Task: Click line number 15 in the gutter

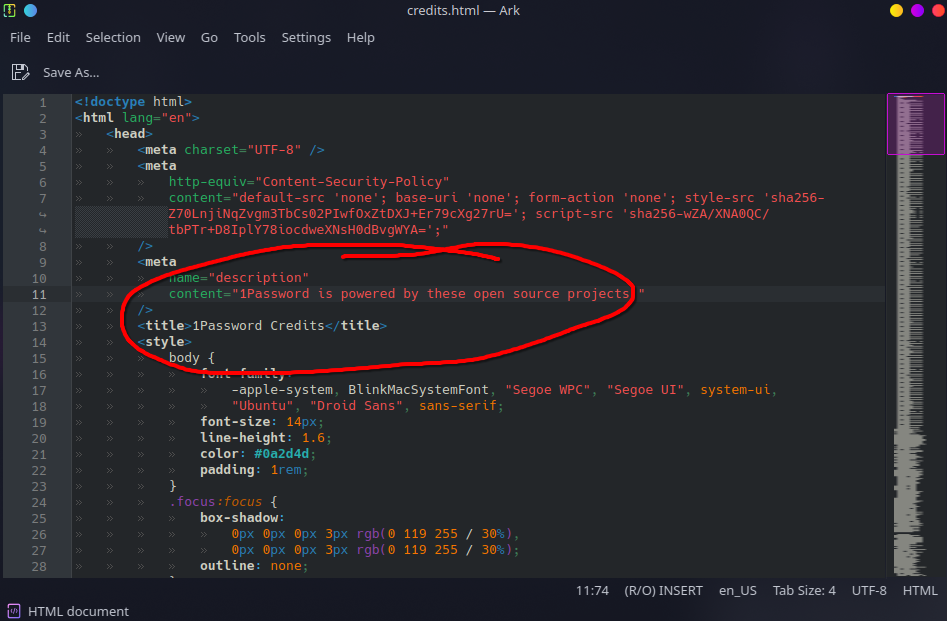Action: point(41,357)
